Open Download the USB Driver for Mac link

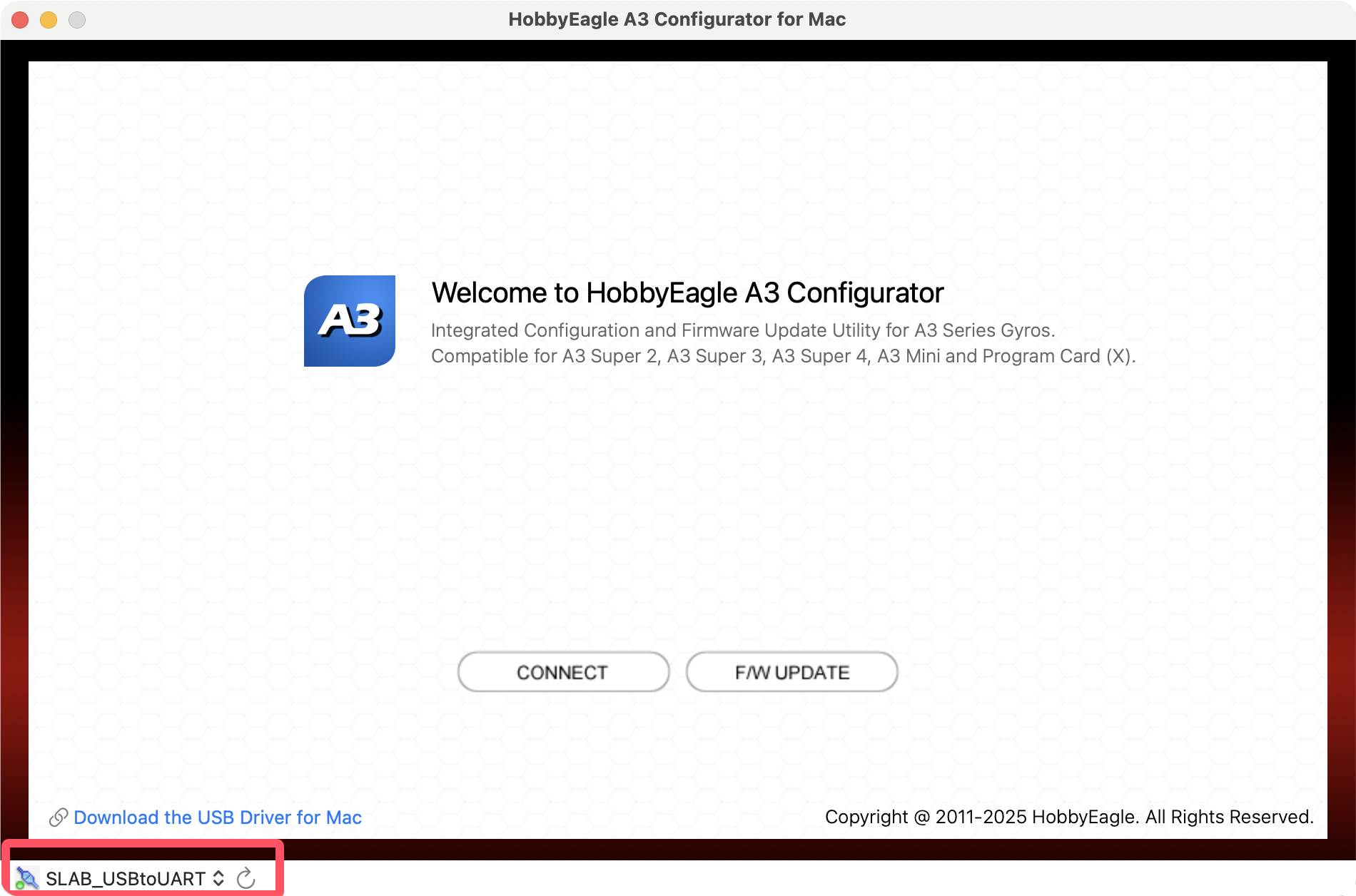click(x=218, y=818)
